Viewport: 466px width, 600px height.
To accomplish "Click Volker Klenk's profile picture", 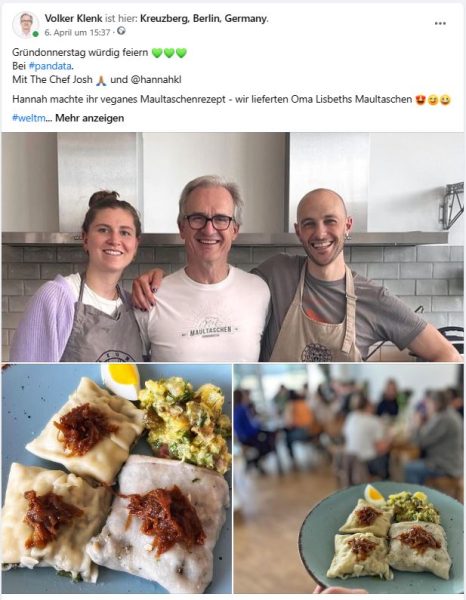I will (26, 25).
